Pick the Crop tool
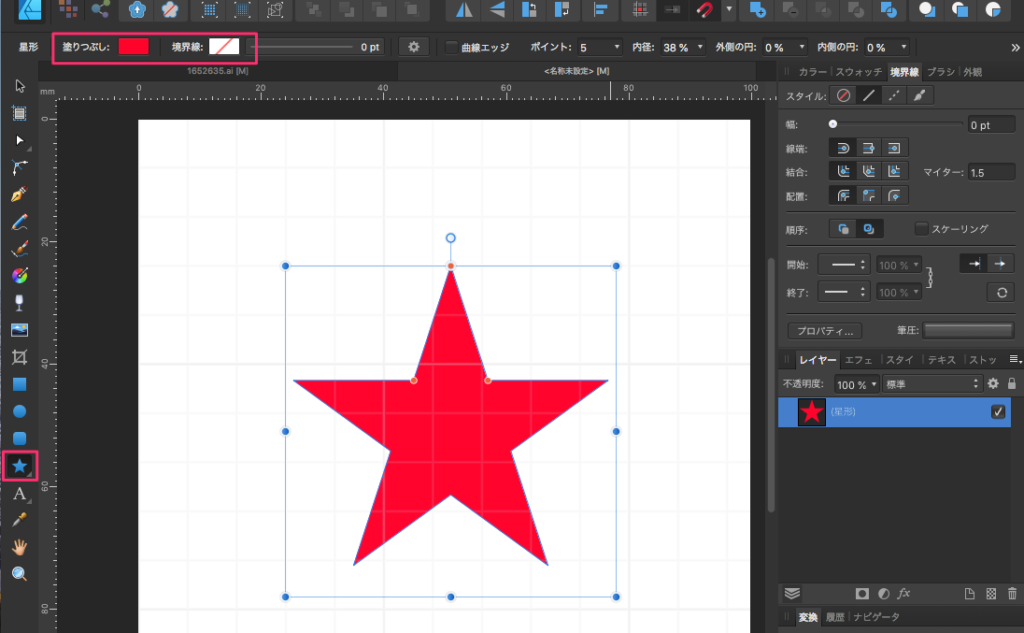The width and height of the screenshot is (1024, 633). point(19,357)
